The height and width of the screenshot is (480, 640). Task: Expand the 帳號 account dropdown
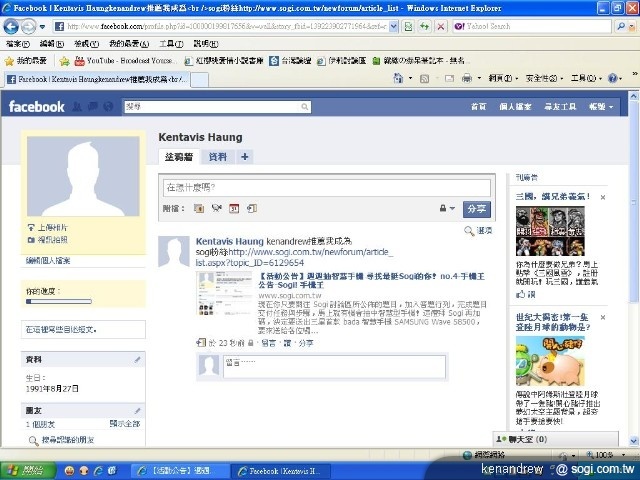click(603, 106)
